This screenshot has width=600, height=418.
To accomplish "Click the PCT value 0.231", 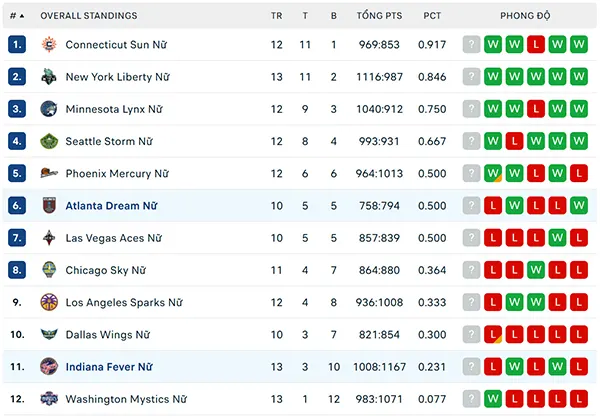I will coord(432,366).
